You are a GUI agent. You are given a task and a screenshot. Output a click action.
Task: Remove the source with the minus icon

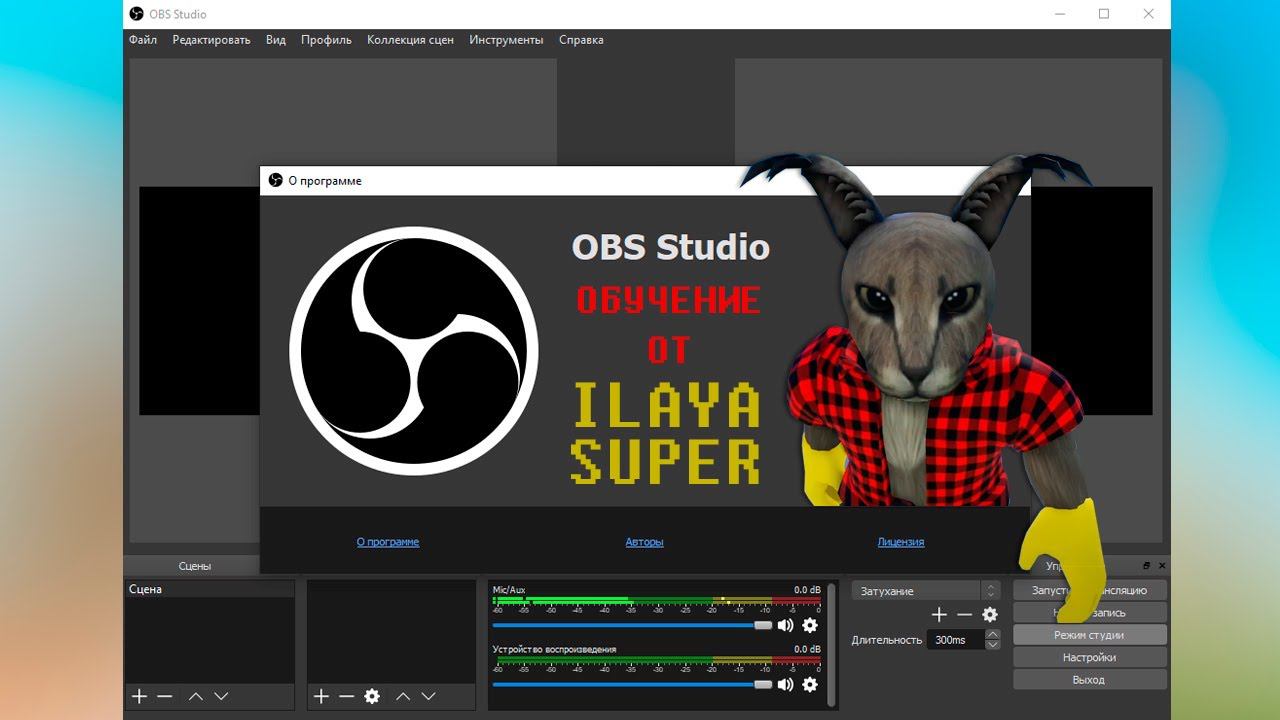point(346,696)
